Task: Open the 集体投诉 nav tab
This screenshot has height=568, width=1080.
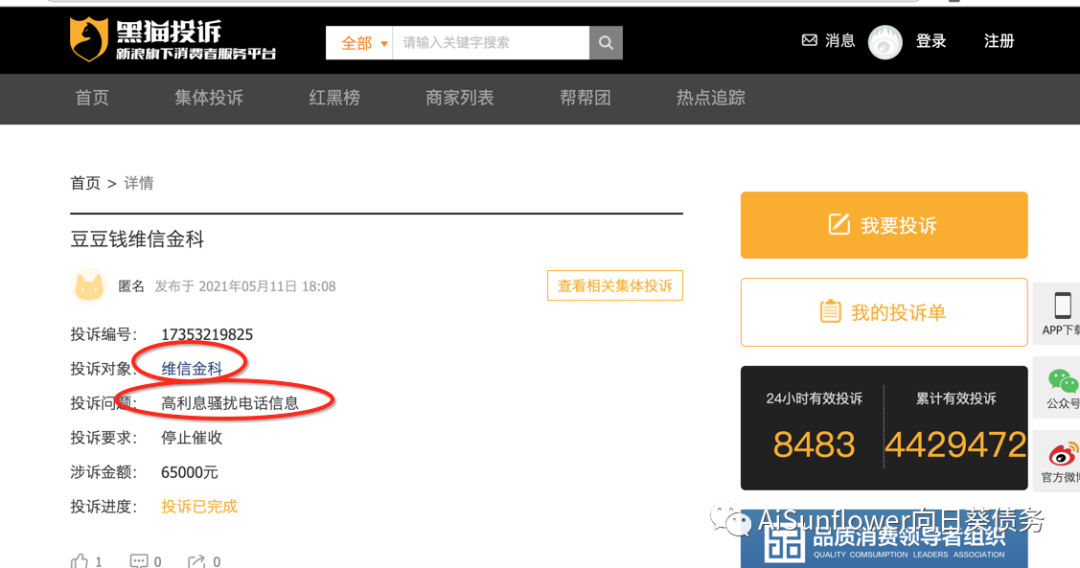Action: (x=209, y=98)
